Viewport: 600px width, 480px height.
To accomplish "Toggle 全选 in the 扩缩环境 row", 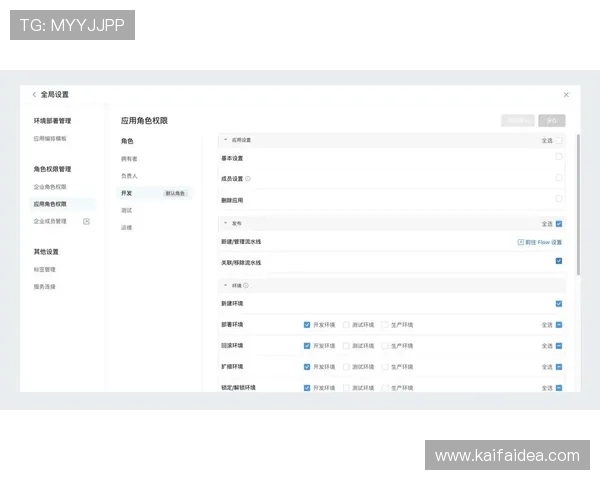I will tap(559, 367).
